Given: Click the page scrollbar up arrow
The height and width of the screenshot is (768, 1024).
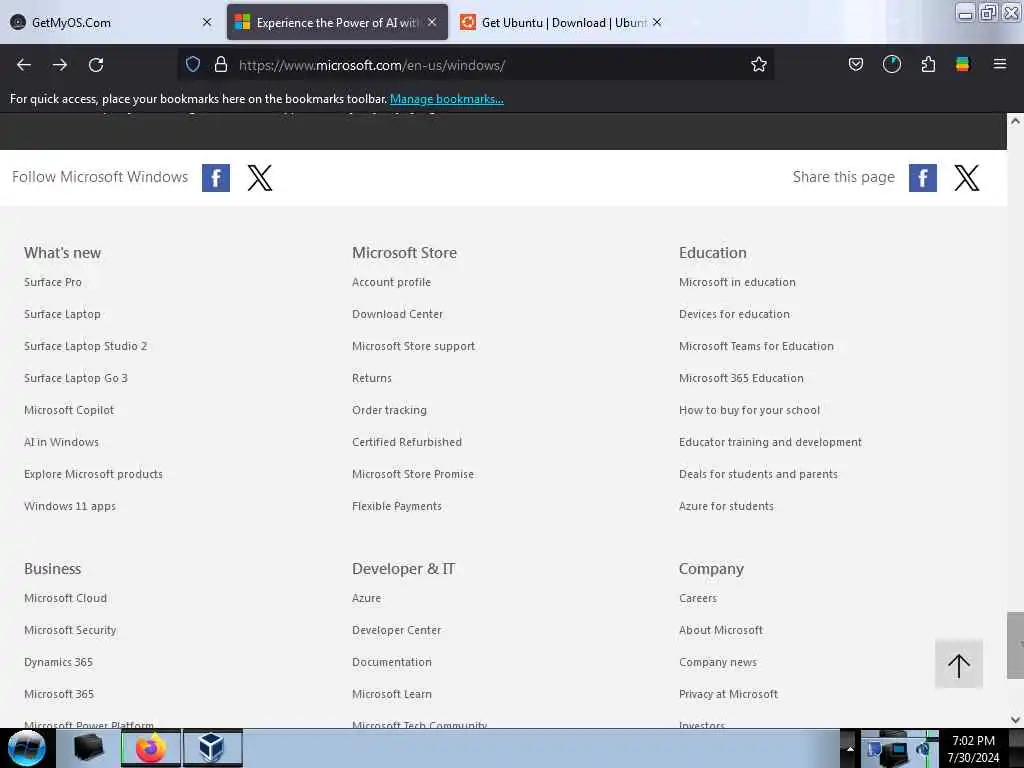Looking at the screenshot, I should coord(1015,121).
